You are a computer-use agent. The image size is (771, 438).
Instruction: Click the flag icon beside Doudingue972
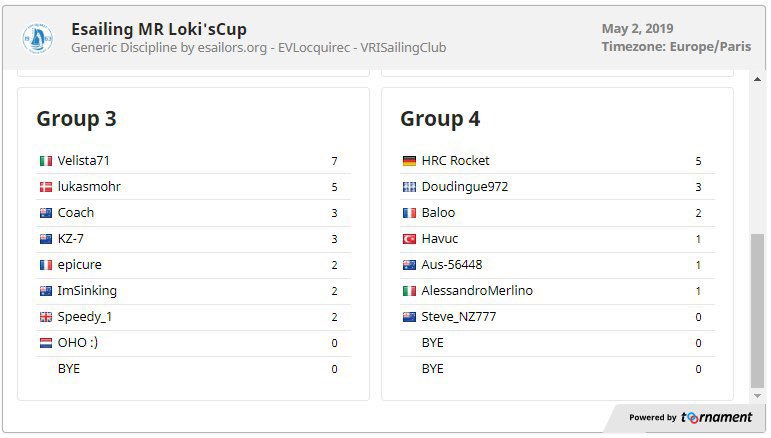(x=409, y=187)
